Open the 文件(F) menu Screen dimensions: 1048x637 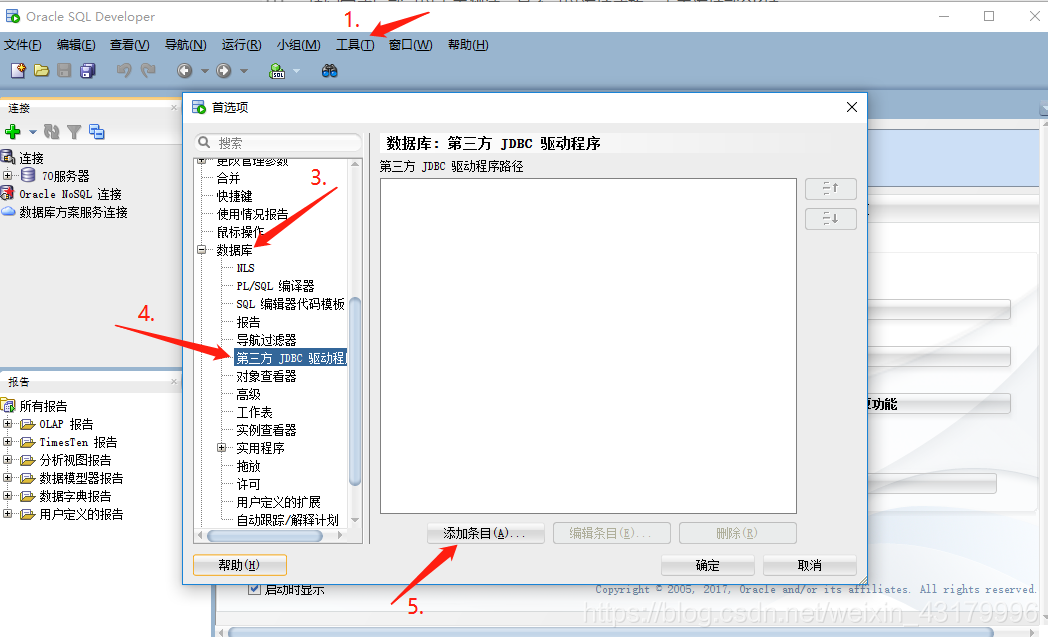click(22, 45)
